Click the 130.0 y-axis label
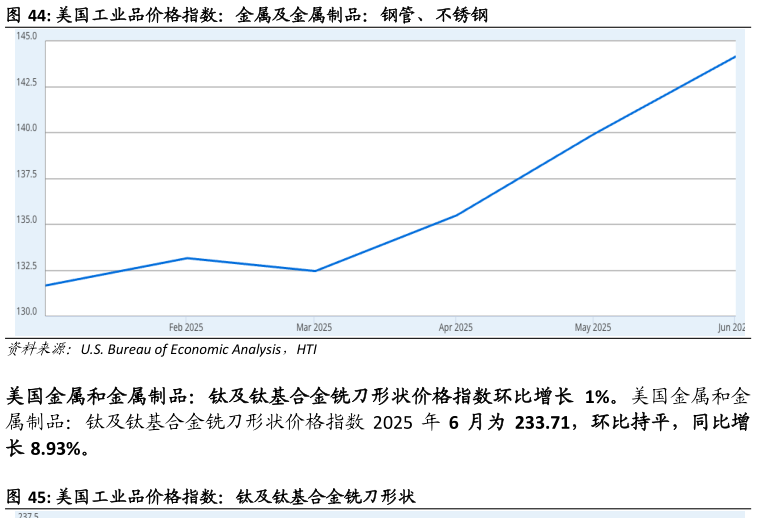This screenshot has height=523, width=757. coord(27,312)
